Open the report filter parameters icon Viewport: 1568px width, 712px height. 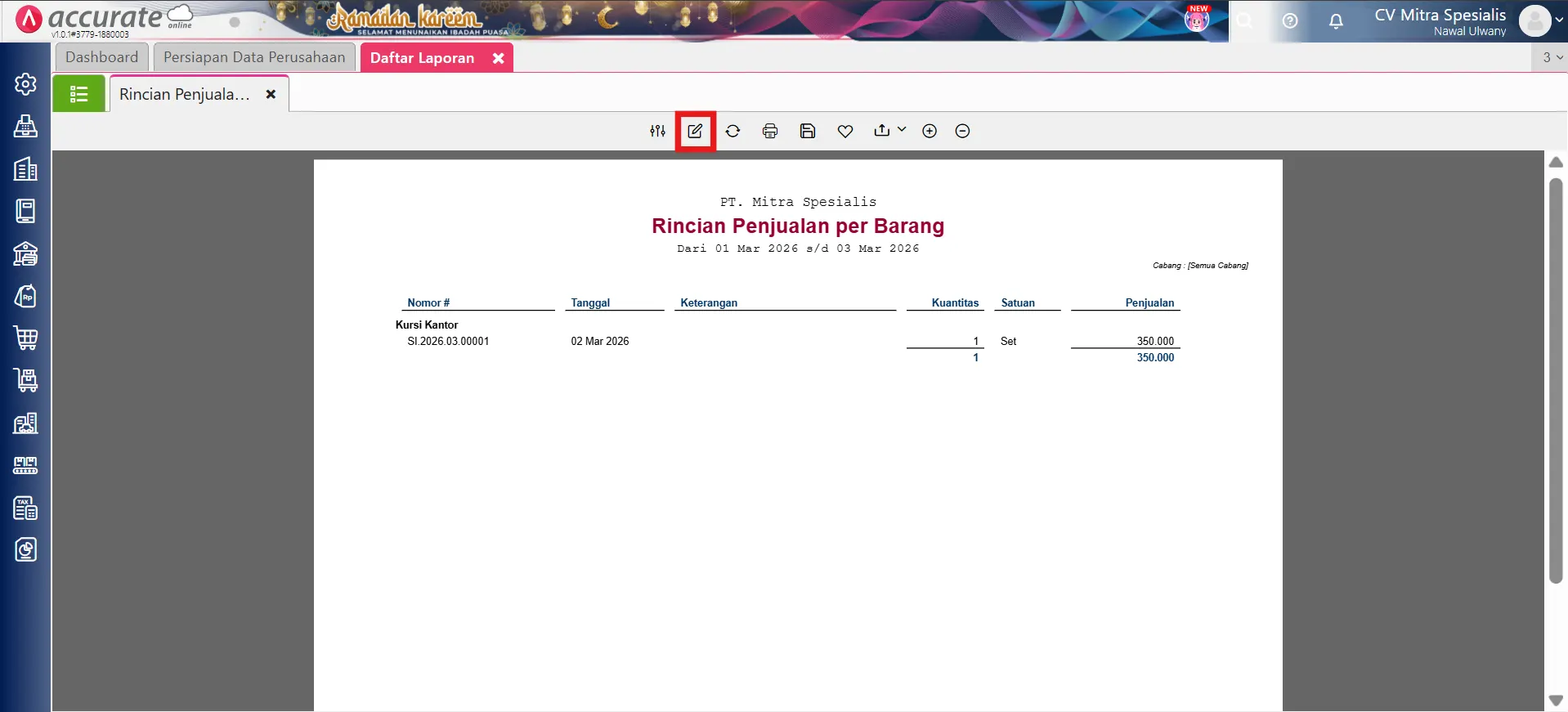657,131
